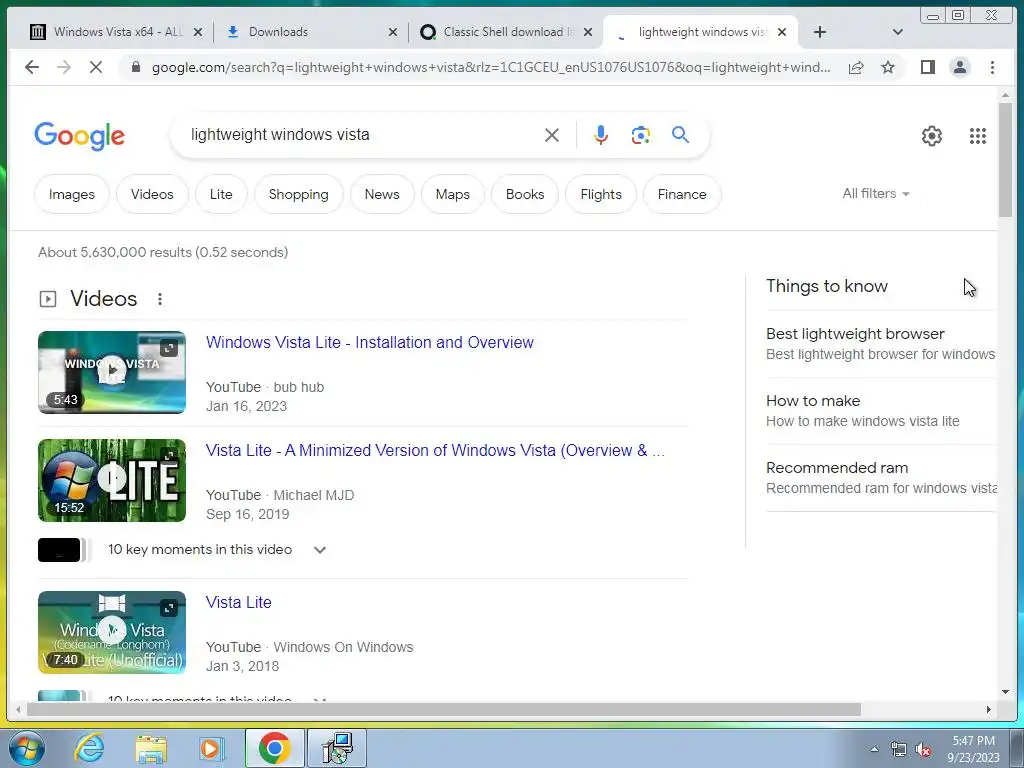Filter results by Images
Image resolution: width=1024 pixels, height=768 pixels.
click(x=72, y=195)
